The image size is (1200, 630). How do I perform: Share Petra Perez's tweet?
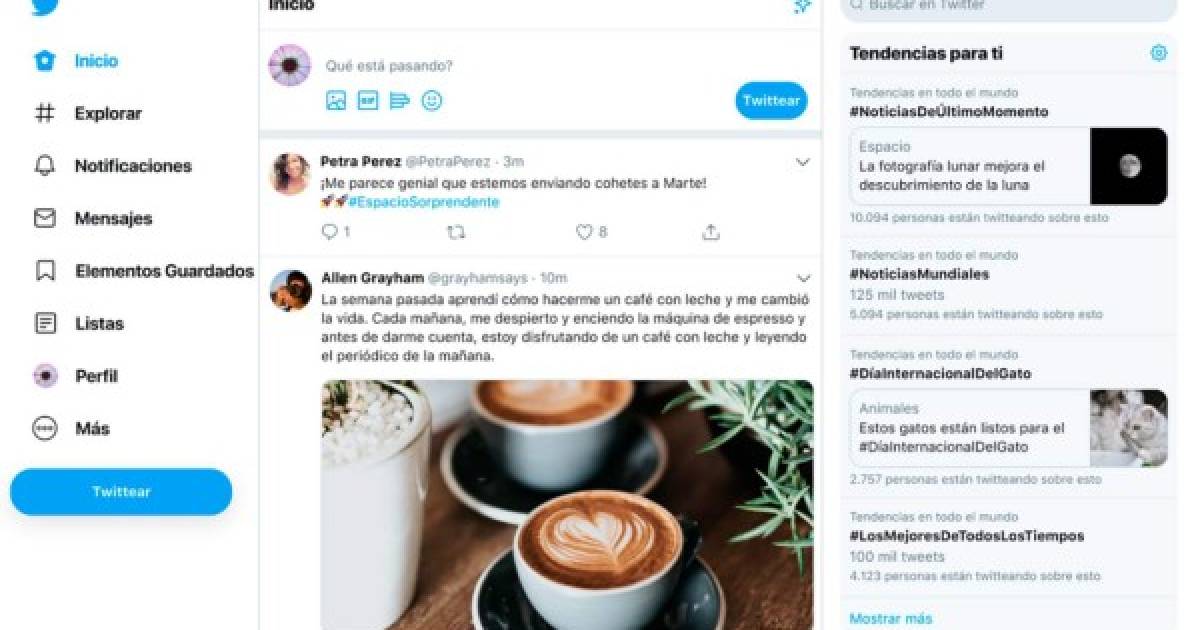[x=711, y=232]
